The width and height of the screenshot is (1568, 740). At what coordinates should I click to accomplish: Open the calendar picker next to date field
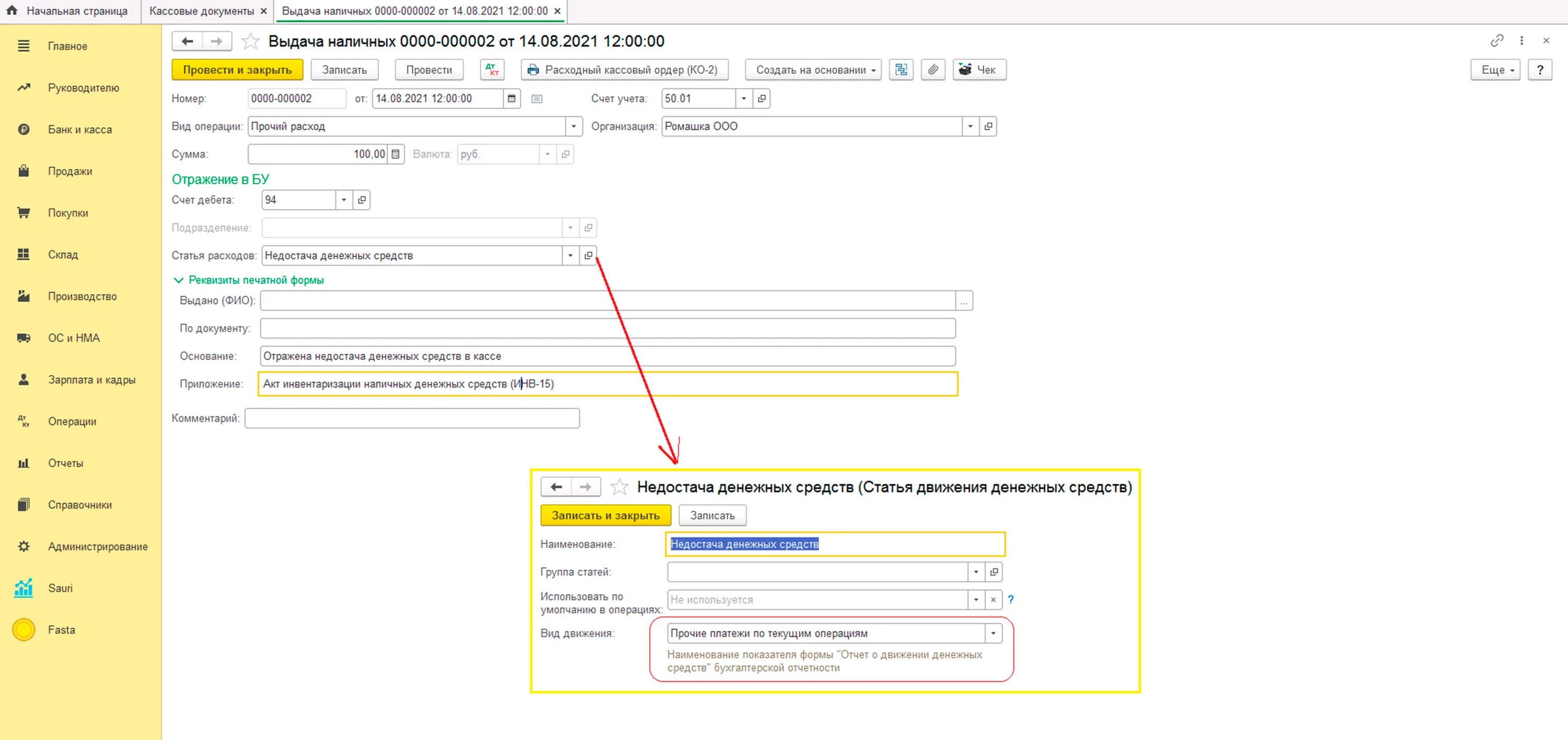[512, 99]
